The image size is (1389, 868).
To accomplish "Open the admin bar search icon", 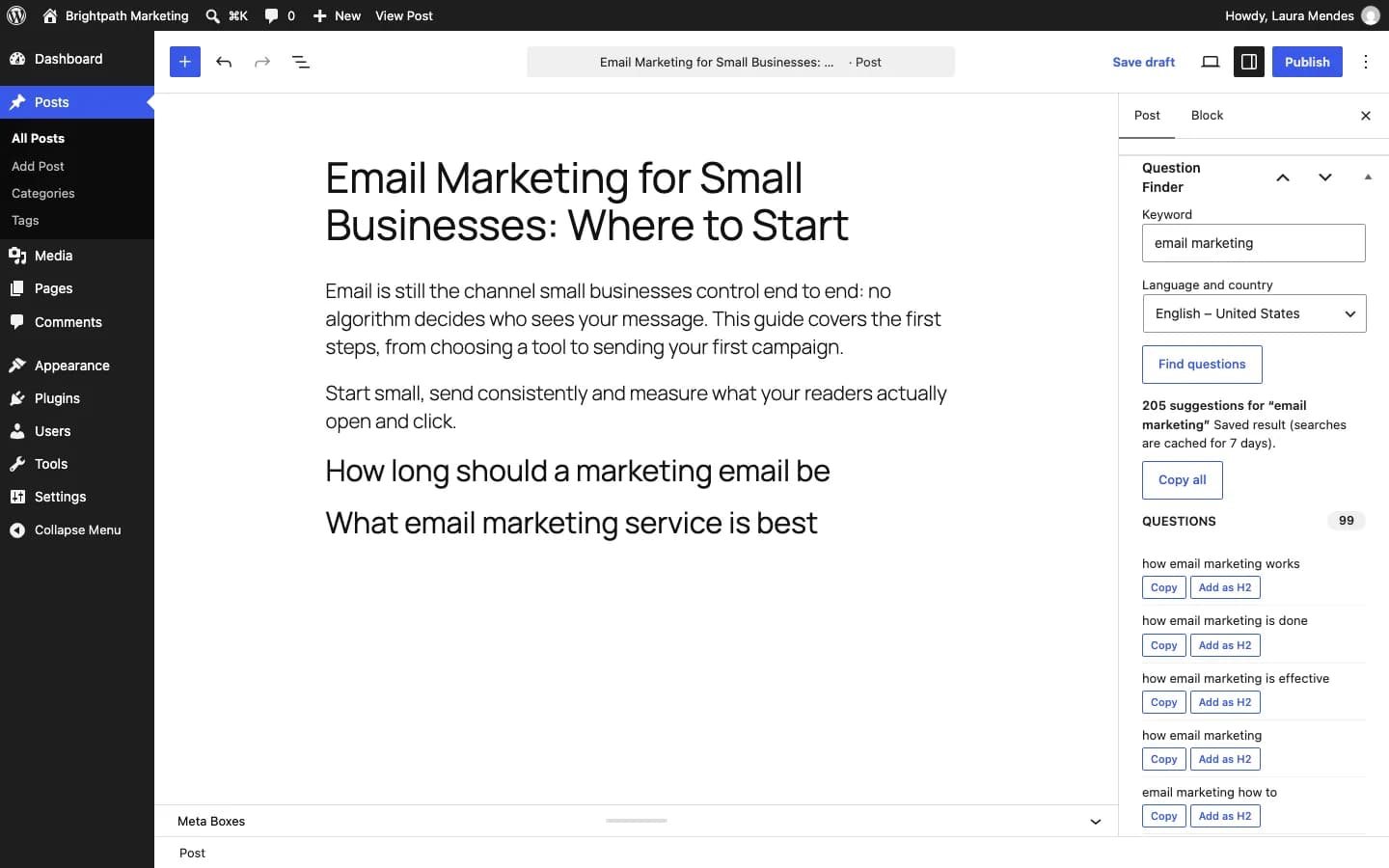I will point(227,15).
